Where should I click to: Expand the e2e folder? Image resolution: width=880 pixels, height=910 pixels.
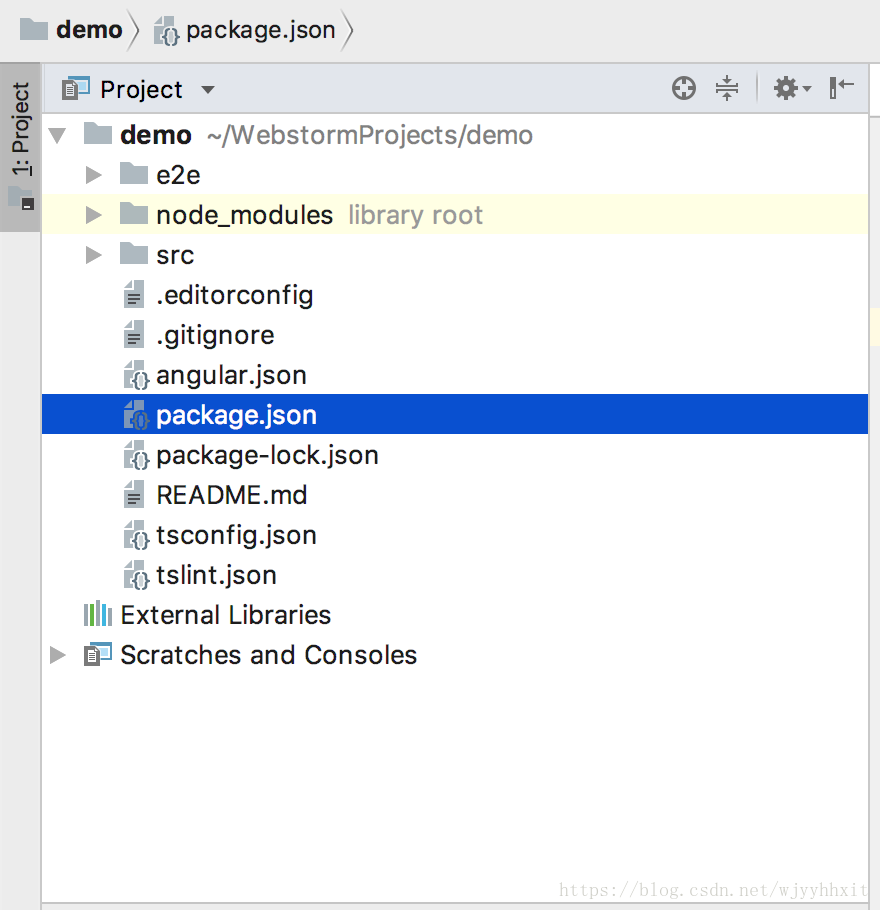click(93, 175)
